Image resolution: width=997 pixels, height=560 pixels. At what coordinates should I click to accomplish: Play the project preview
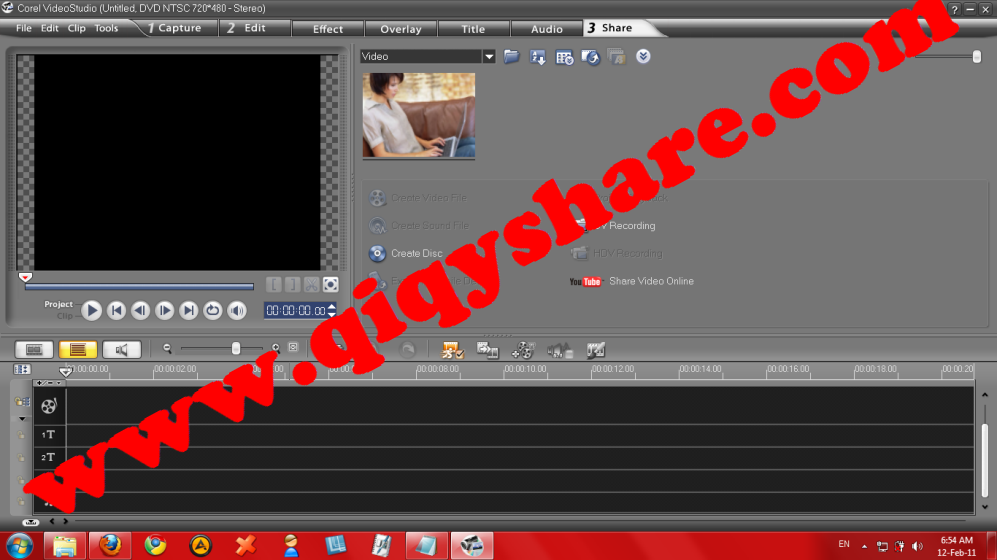92,310
